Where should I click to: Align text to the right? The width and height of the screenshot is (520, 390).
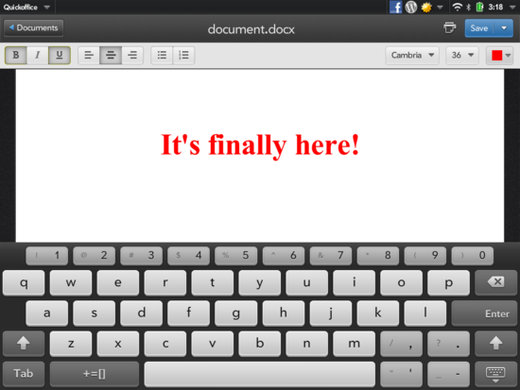132,55
